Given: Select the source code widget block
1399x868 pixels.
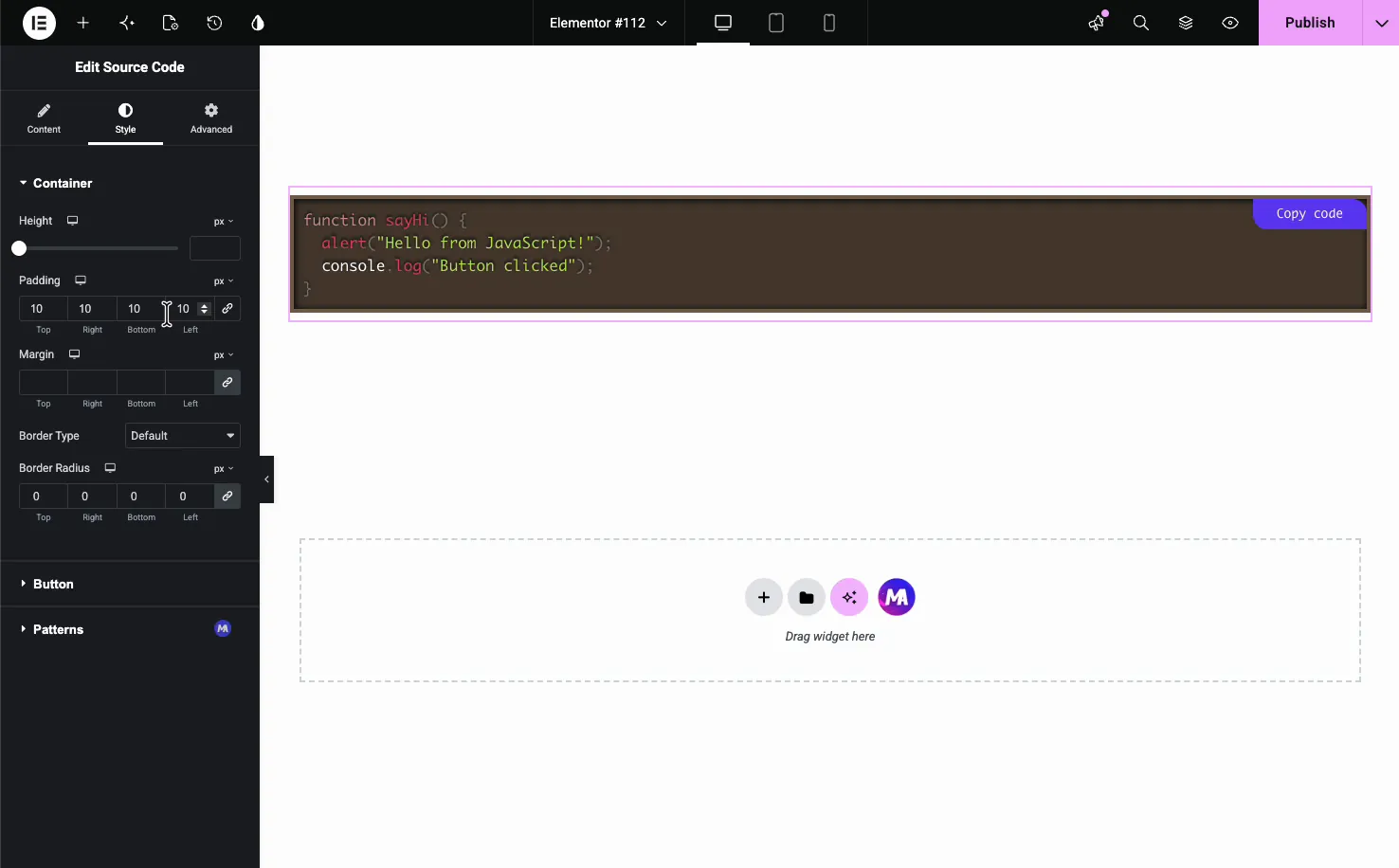Looking at the screenshot, I should click(x=829, y=254).
